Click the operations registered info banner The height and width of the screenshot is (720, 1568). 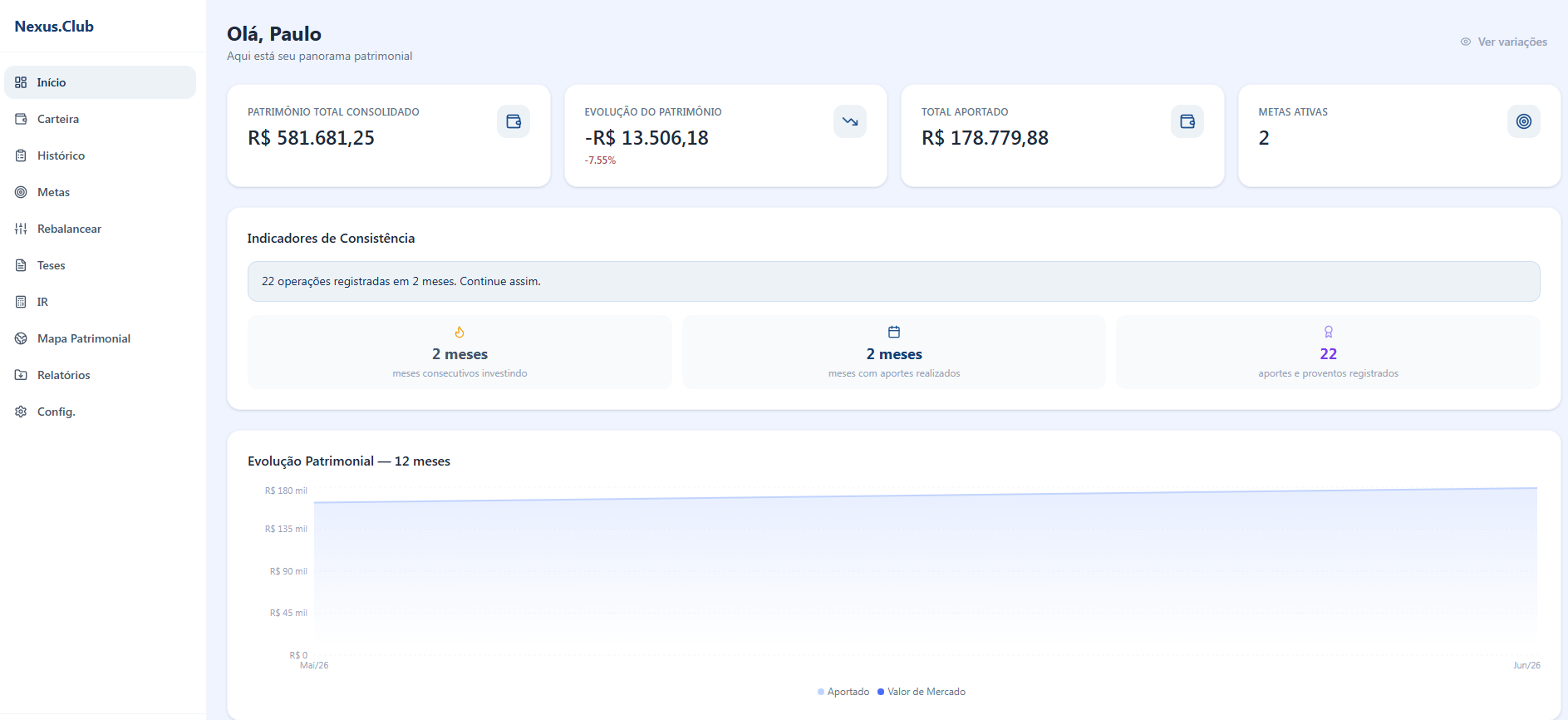point(893,281)
